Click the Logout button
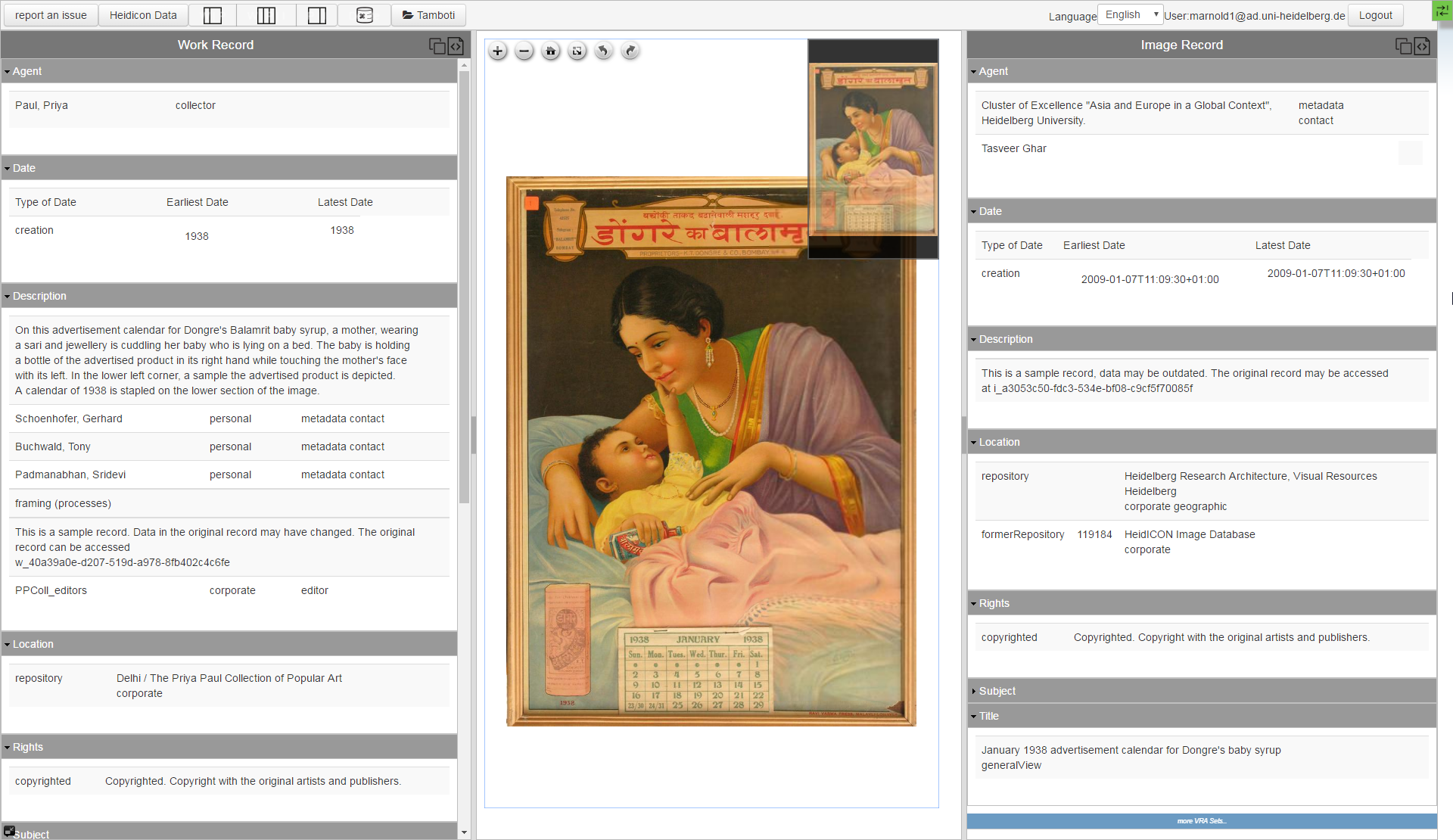 pos(1375,15)
